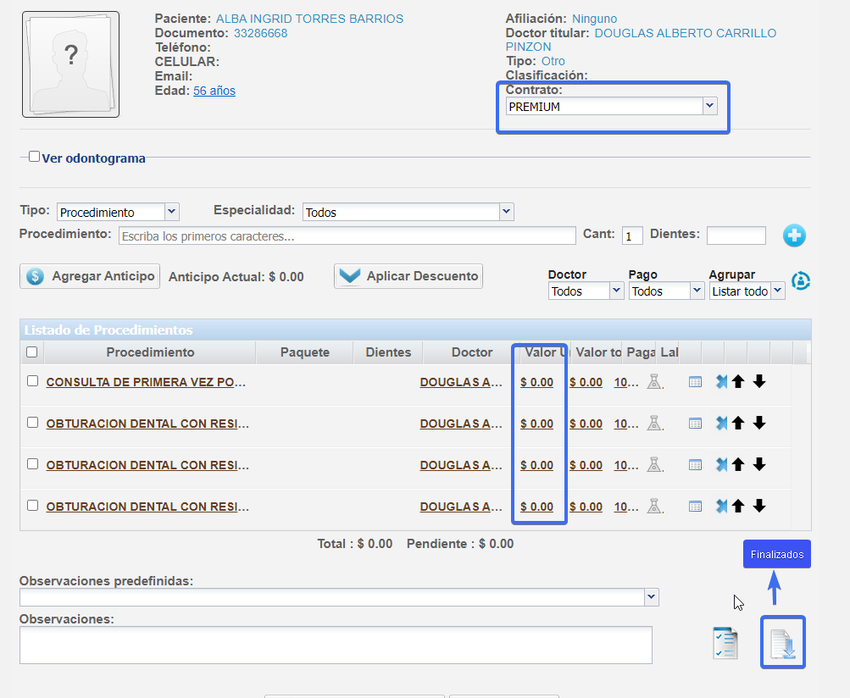Click the calendar icon for CONSULTA DE PRIMERA VEZ row
Screen dimensions: 850x698
(695, 382)
